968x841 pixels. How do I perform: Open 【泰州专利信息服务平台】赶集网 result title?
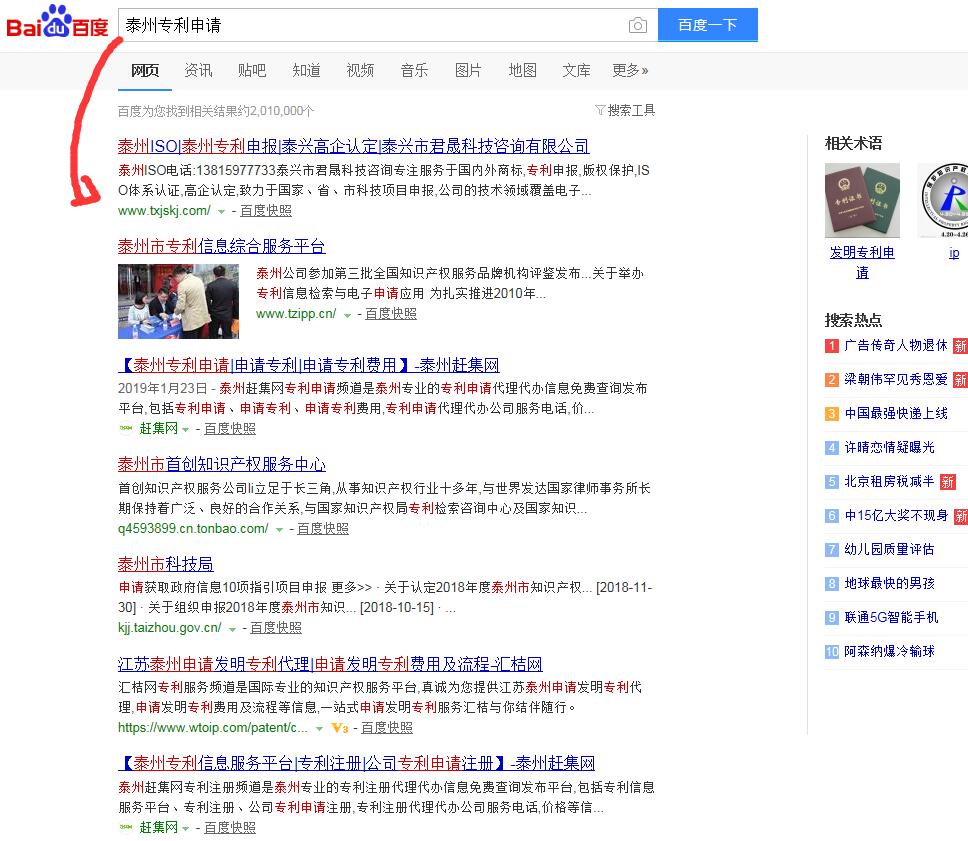point(356,763)
